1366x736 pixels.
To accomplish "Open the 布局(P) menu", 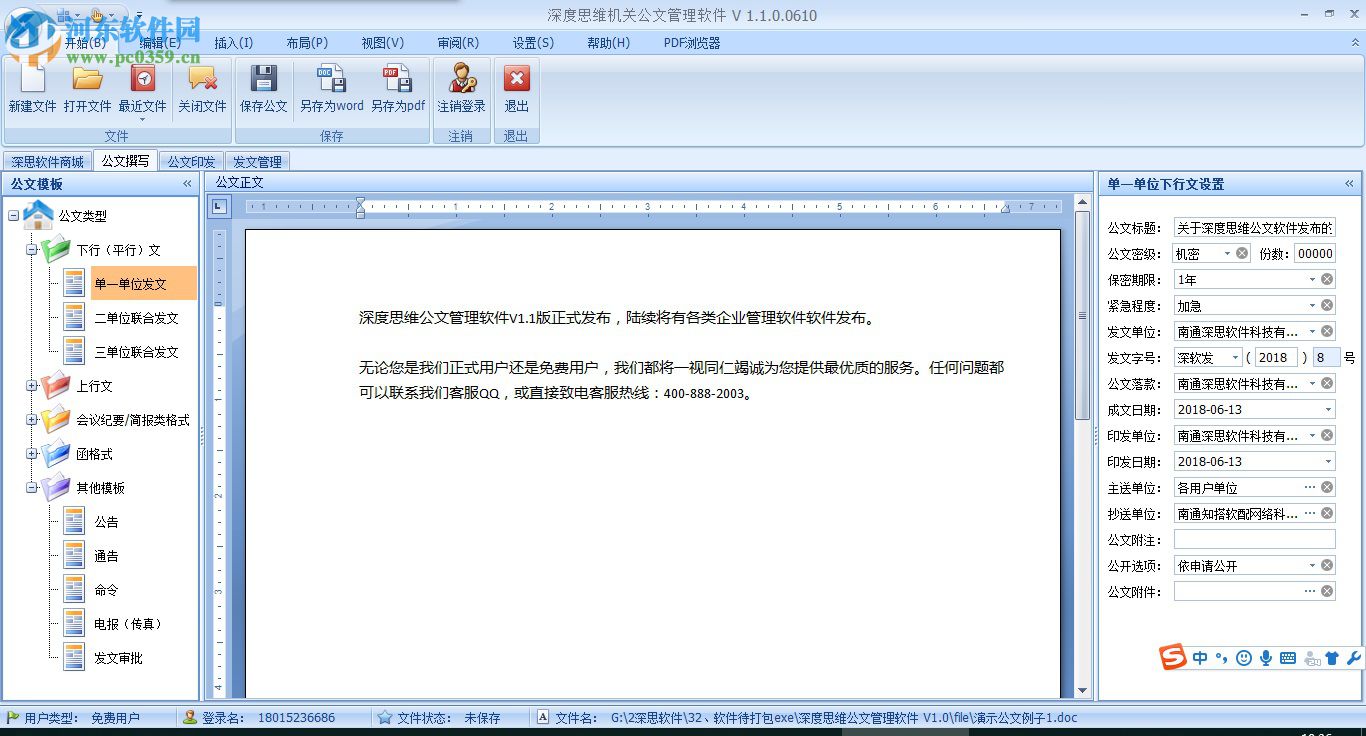I will [307, 43].
